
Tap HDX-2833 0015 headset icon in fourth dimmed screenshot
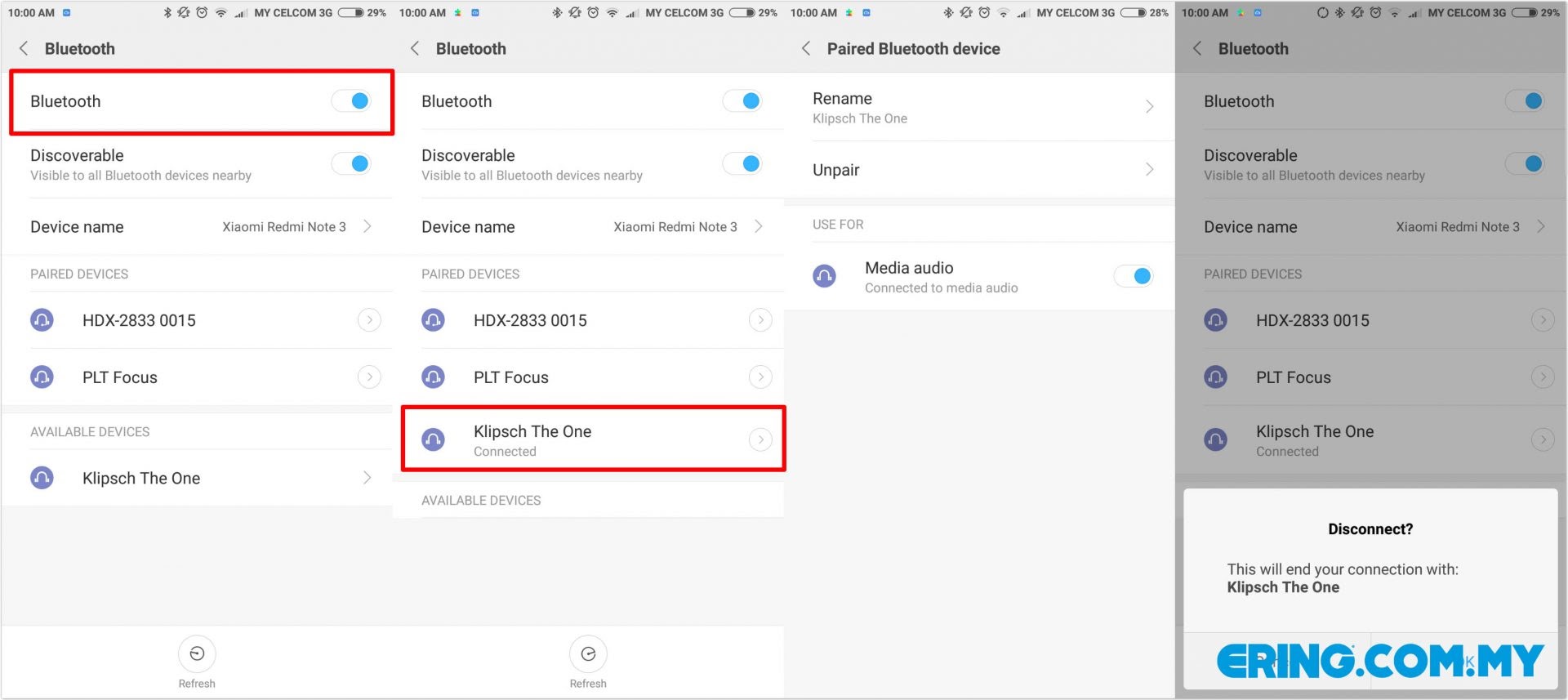click(x=1215, y=320)
